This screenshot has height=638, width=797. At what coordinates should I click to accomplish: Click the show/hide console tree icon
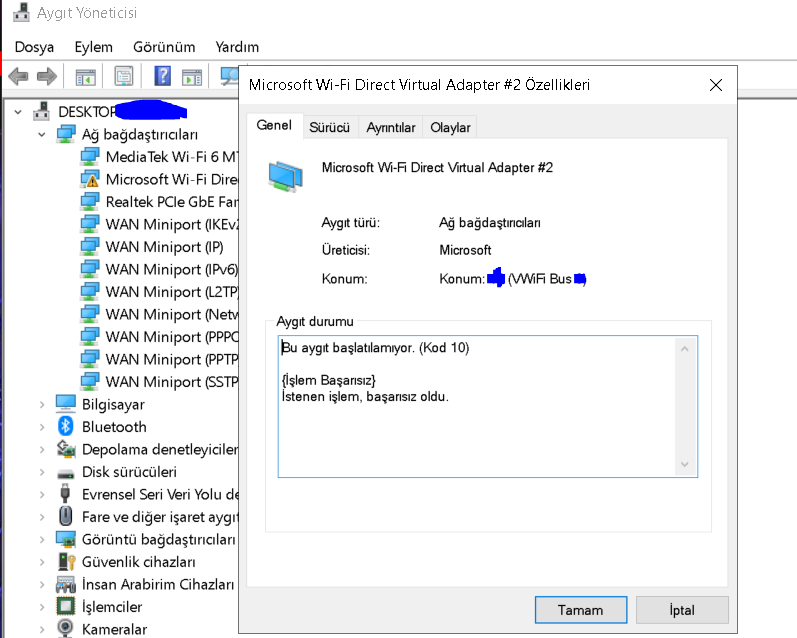85,77
